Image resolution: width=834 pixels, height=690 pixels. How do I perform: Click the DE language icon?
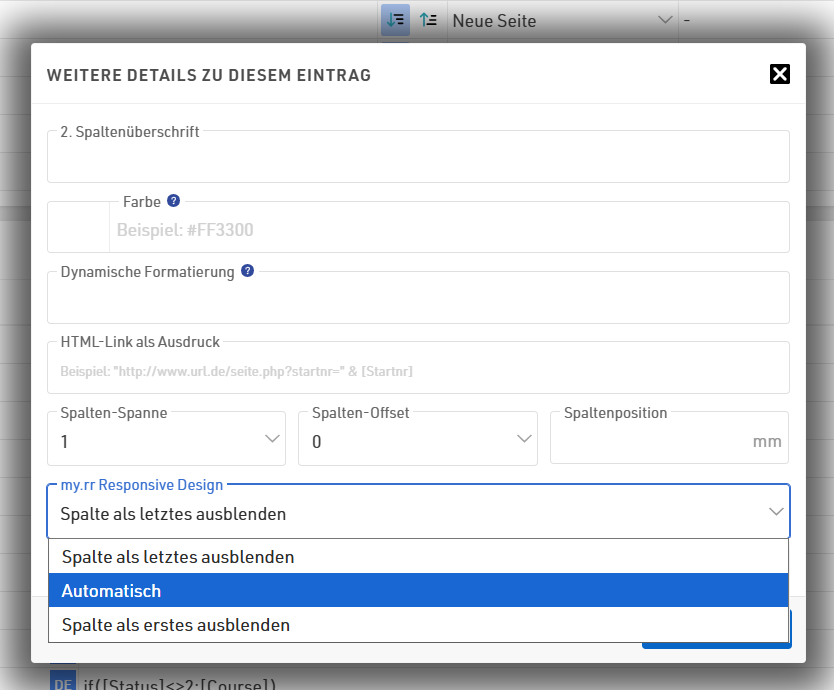[63, 681]
